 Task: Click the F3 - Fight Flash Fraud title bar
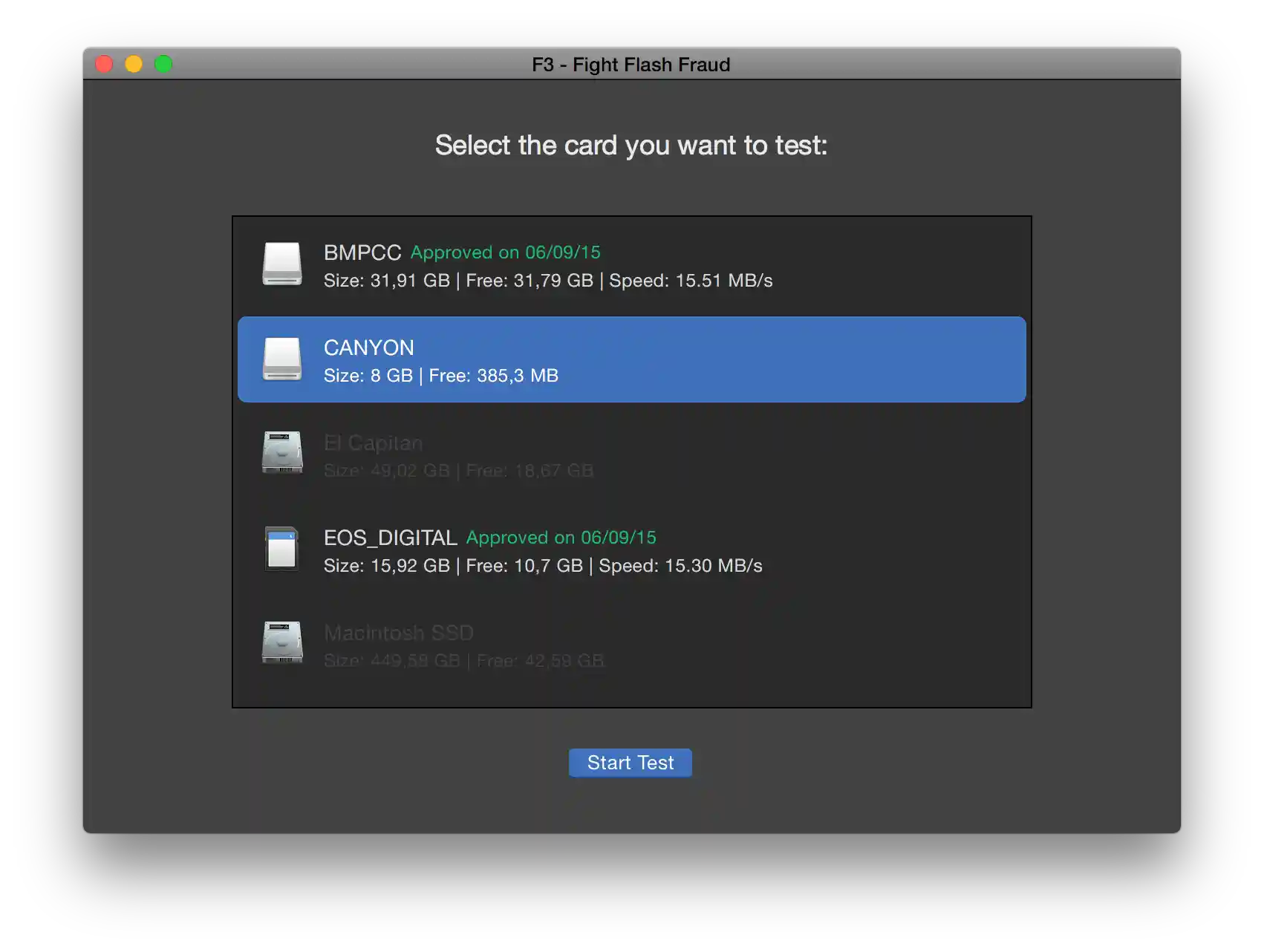(x=631, y=65)
